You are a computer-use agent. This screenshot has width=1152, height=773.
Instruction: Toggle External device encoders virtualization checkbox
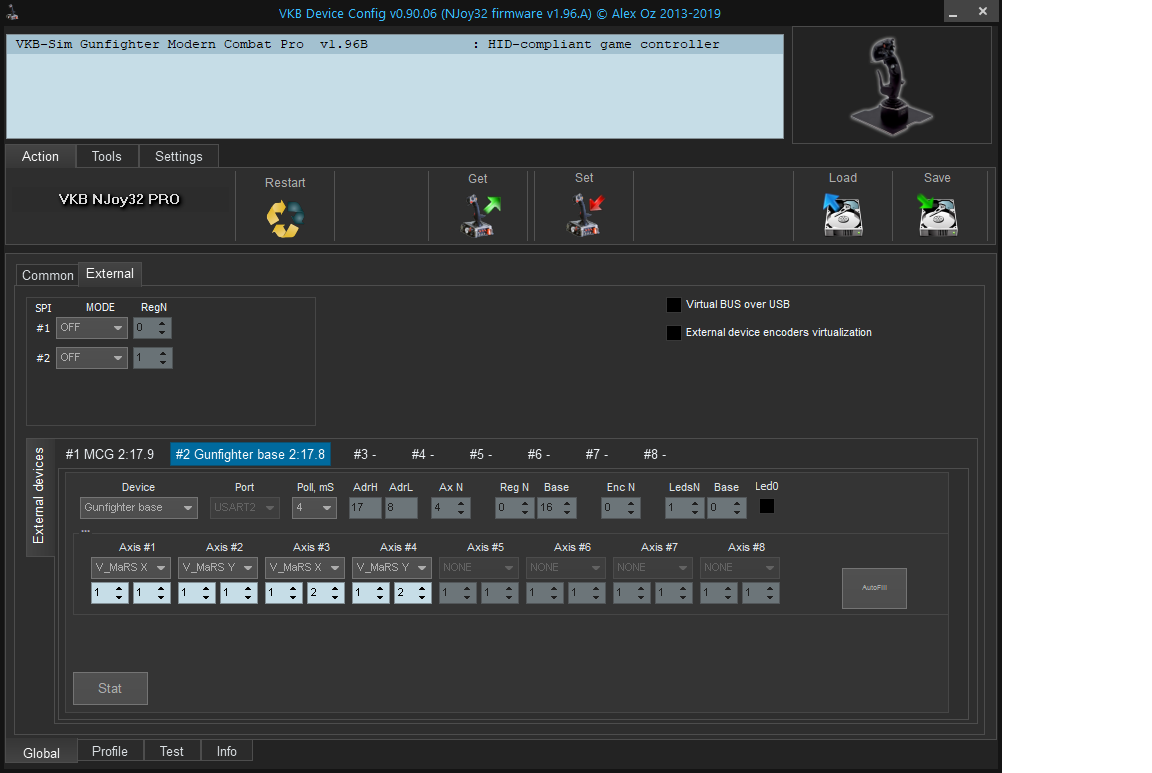(x=674, y=332)
